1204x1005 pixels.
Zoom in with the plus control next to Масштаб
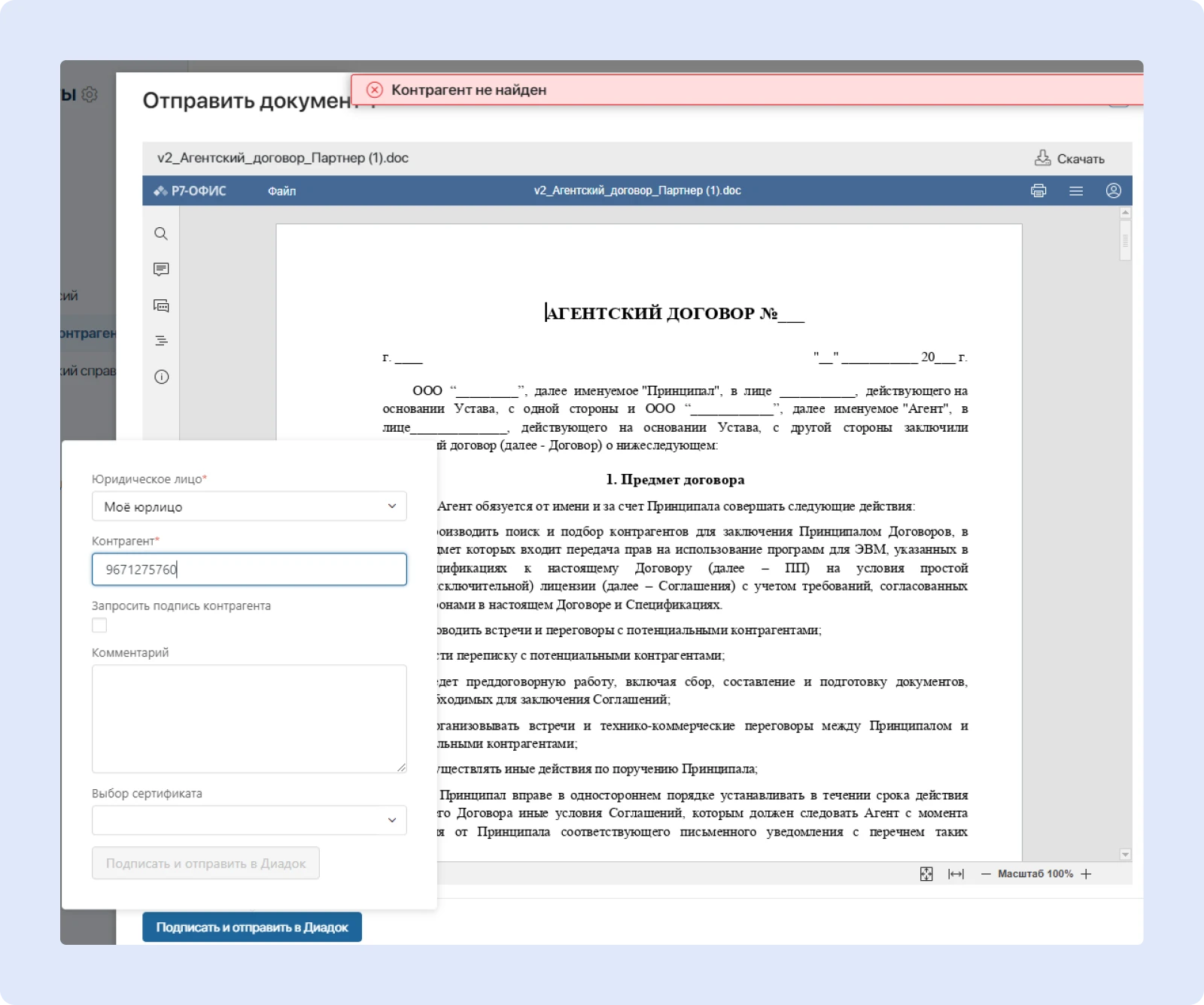coord(1086,874)
